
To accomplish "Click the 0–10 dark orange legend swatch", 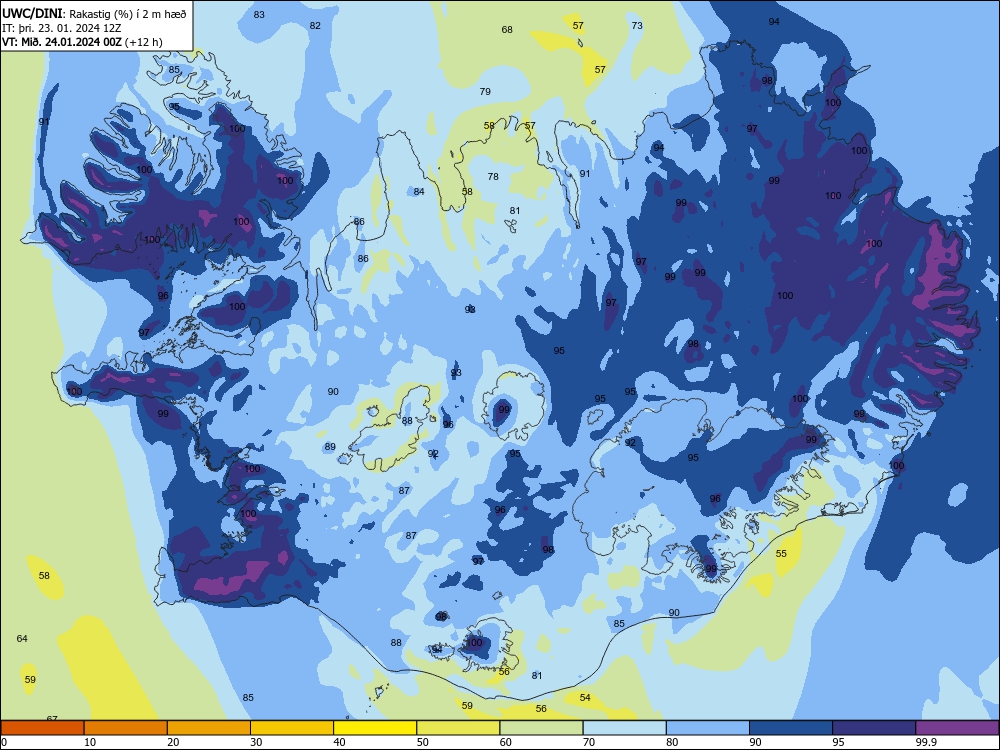I will [42, 728].
